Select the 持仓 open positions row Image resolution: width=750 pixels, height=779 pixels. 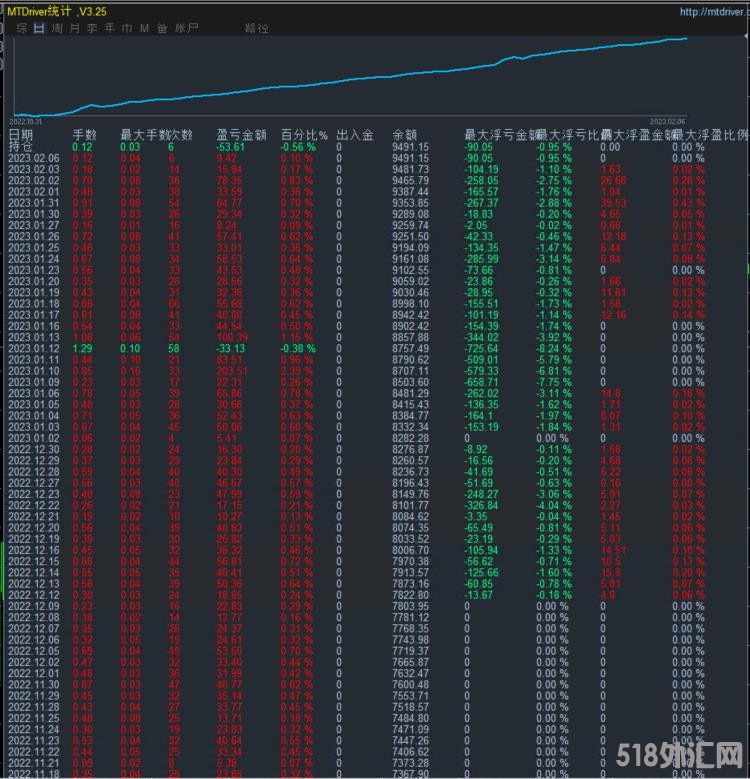pos(21,146)
